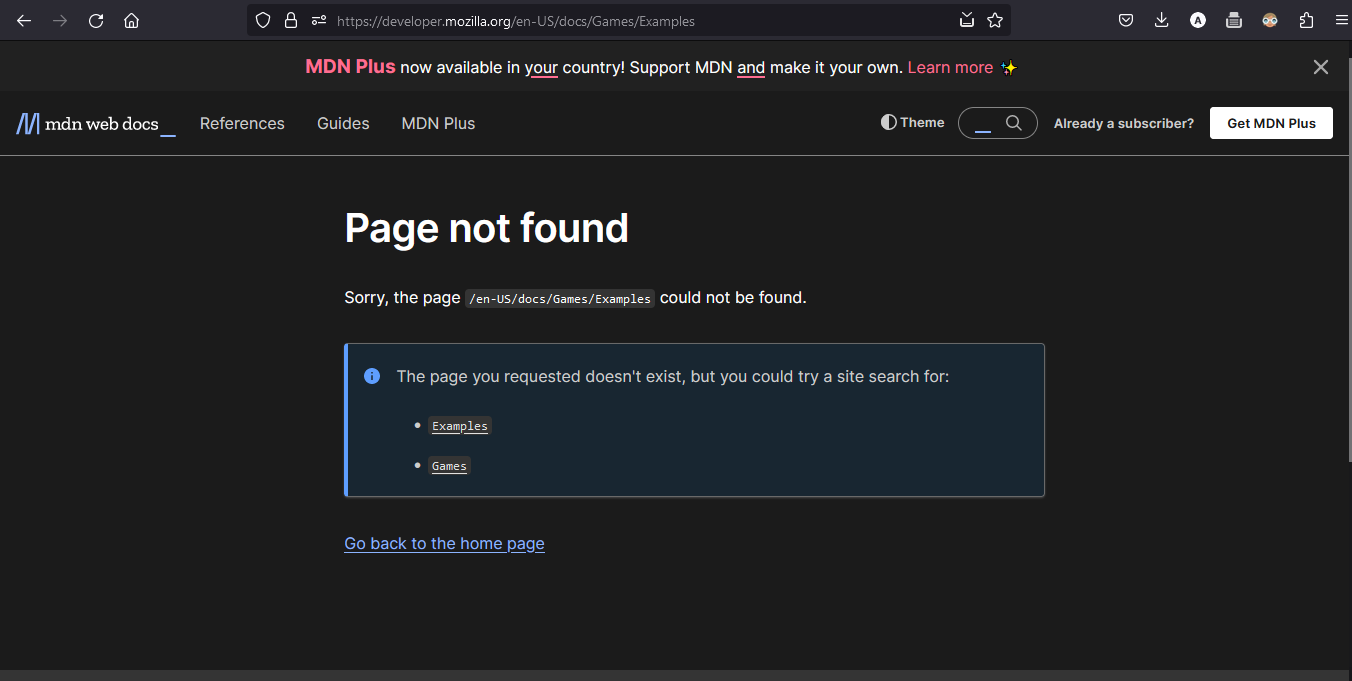Open the Firefox downloads panel
The image size is (1352, 681).
click(x=1161, y=20)
